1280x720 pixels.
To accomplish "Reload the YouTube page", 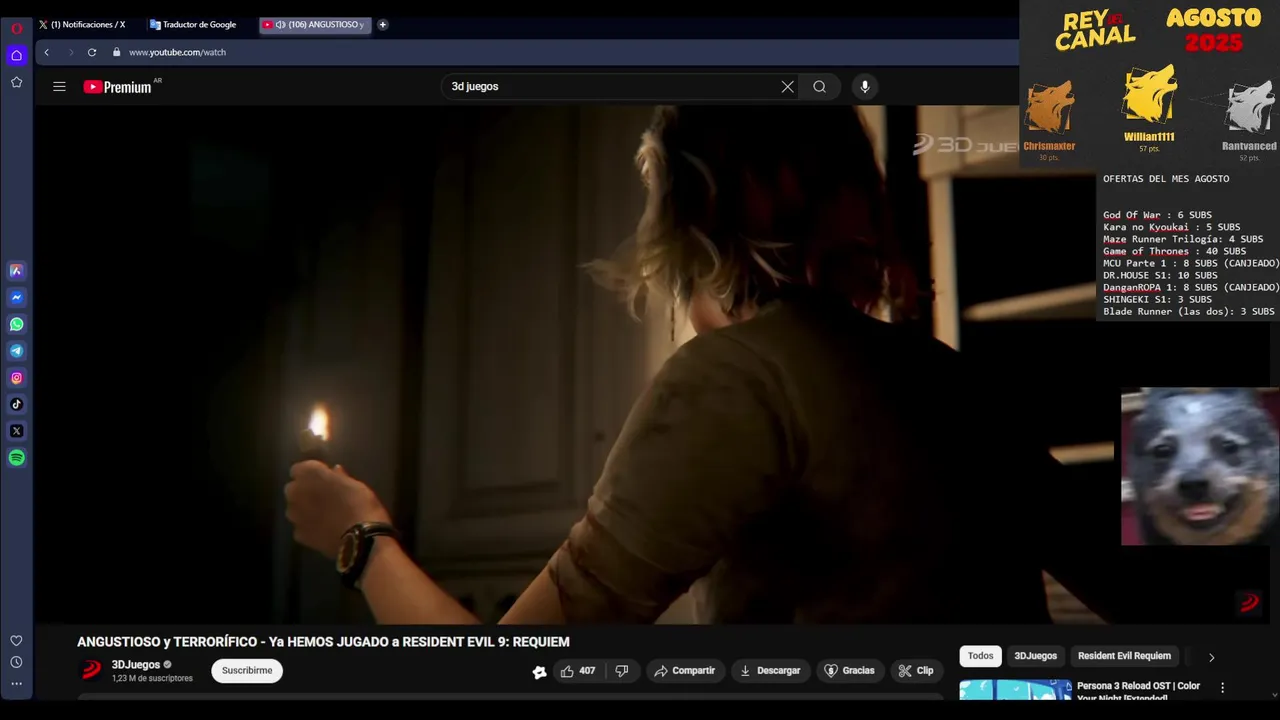I will coord(92,52).
